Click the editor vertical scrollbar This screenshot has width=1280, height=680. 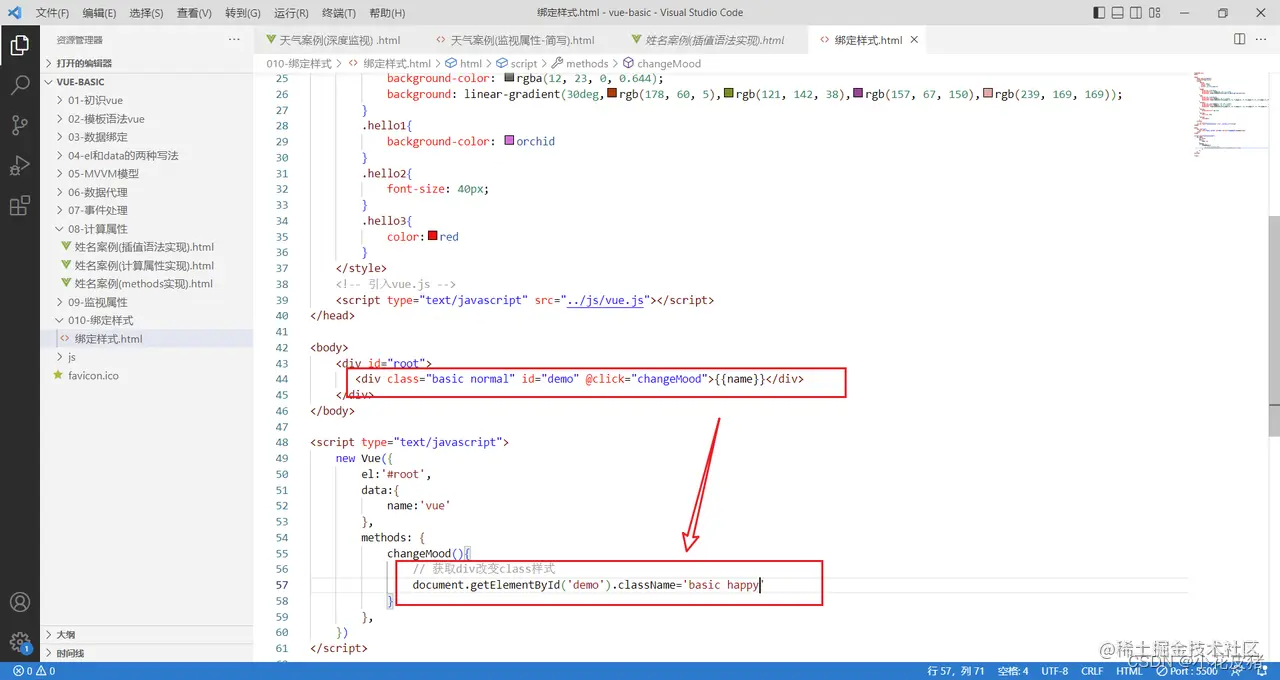point(1274,325)
